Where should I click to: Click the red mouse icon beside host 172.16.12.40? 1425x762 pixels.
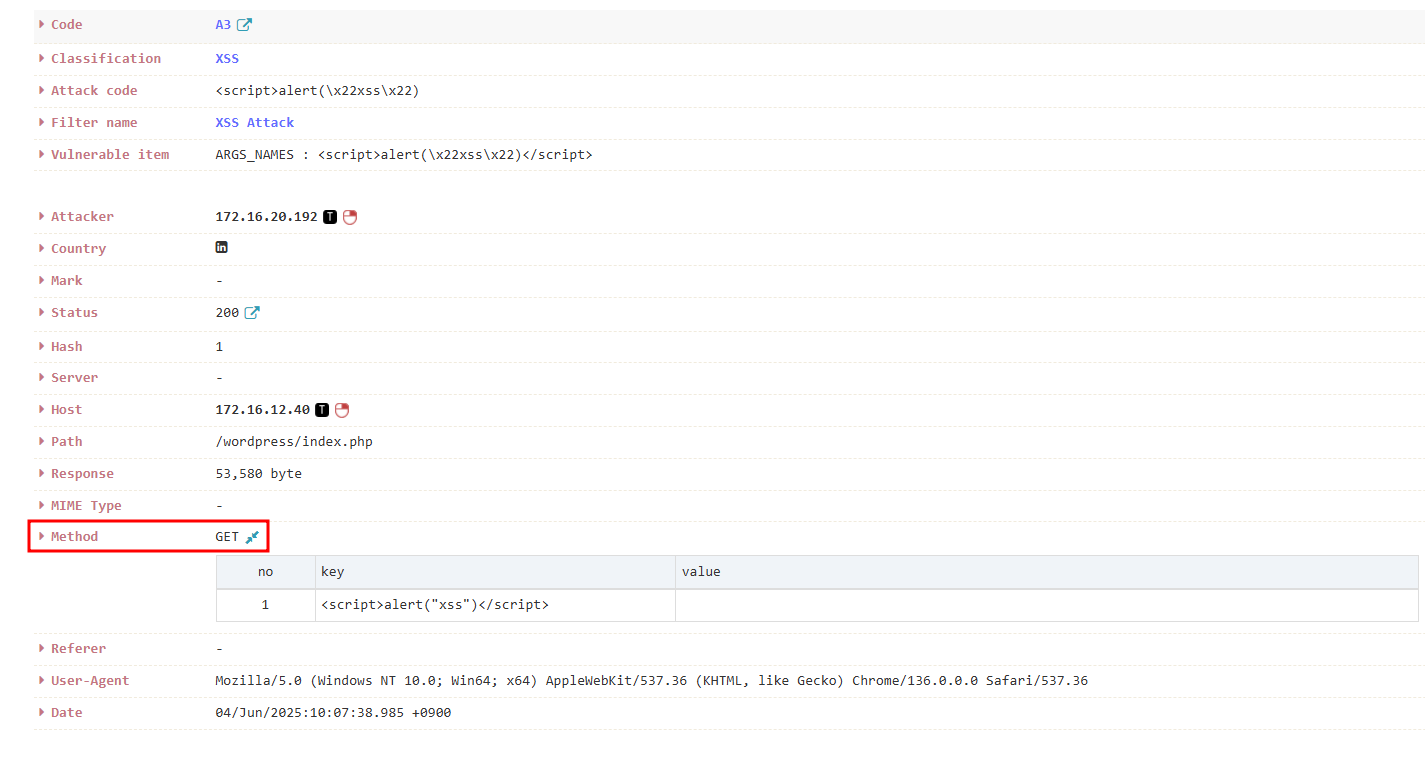pos(342,410)
